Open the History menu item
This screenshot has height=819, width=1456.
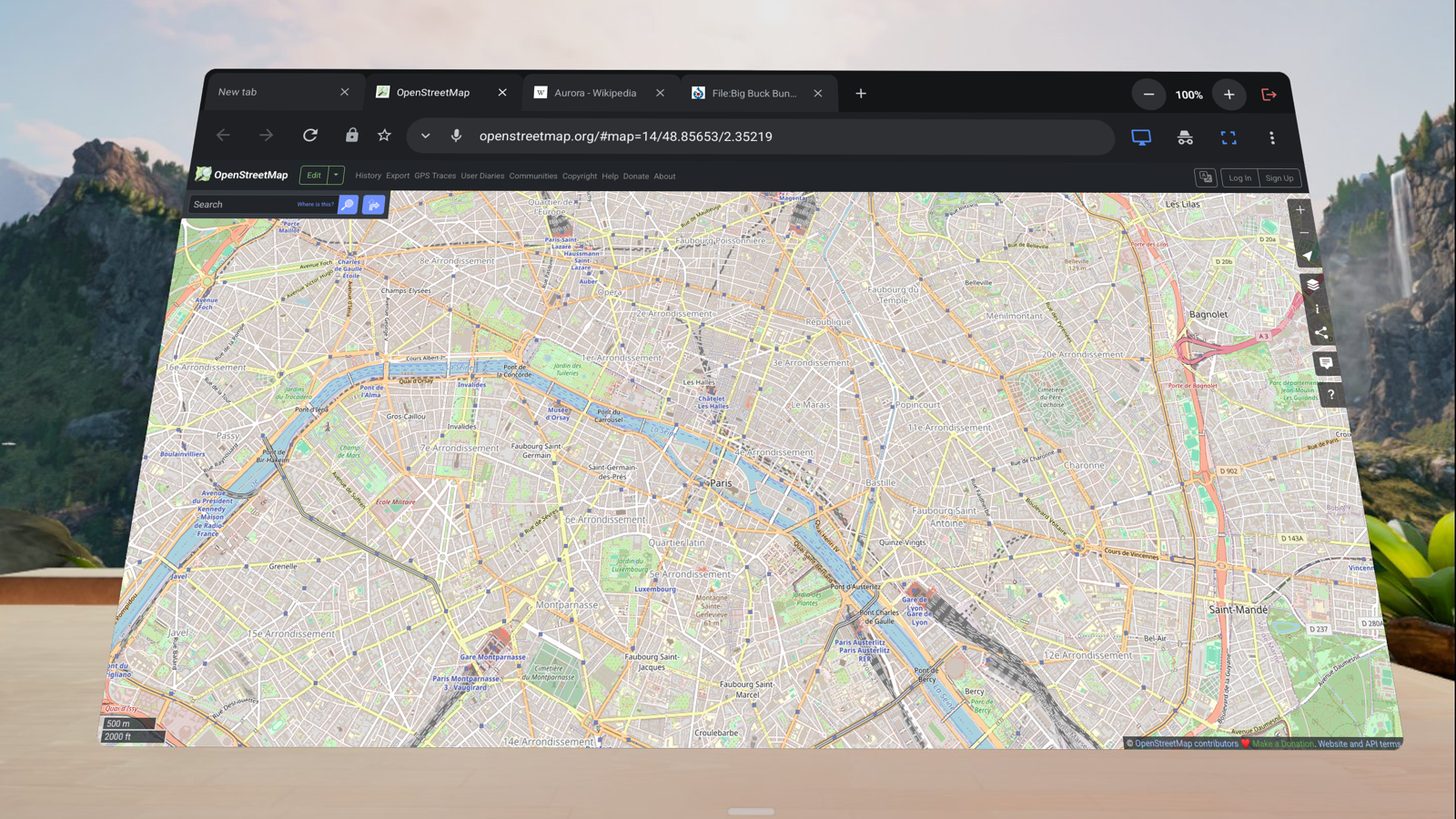(x=369, y=176)
